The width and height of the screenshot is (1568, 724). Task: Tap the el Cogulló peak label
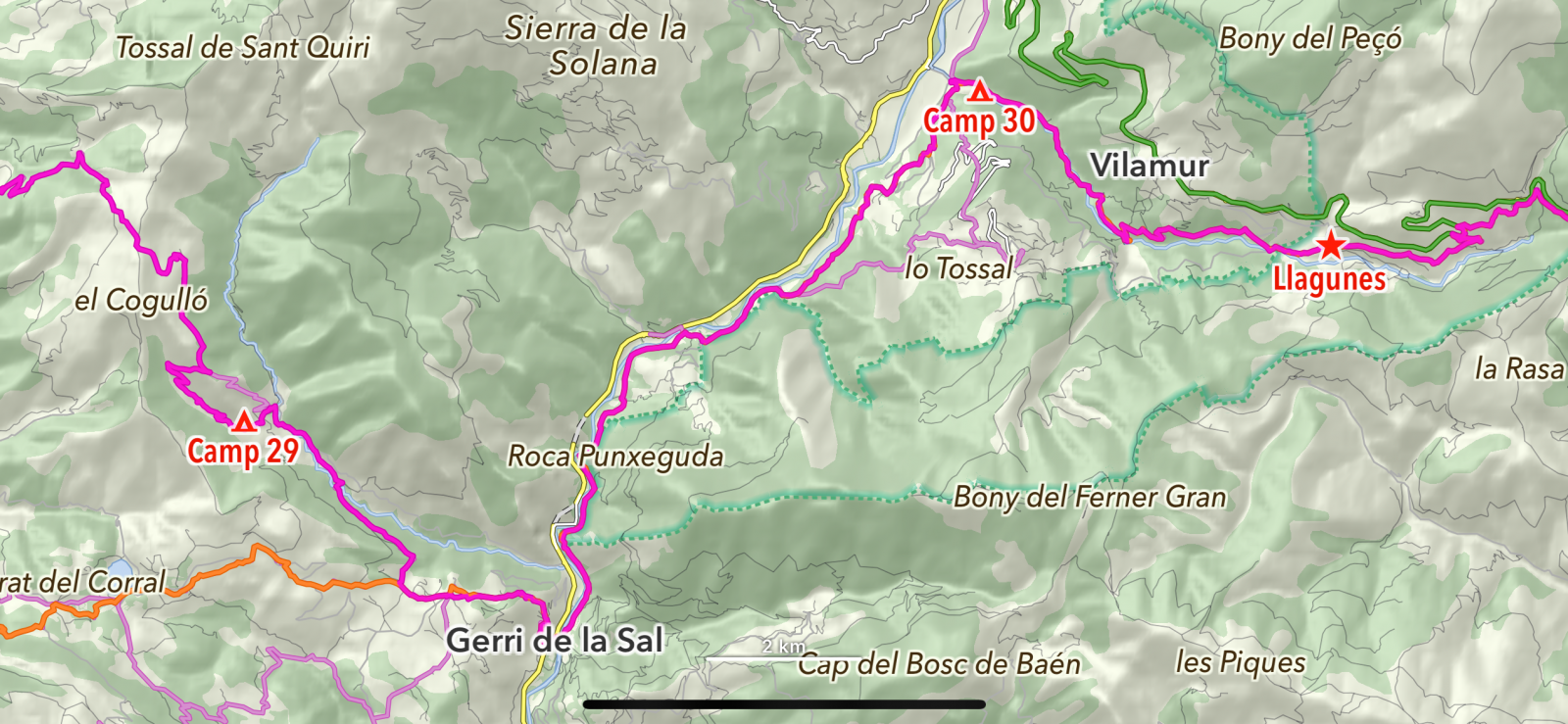[x=141, y=300]
